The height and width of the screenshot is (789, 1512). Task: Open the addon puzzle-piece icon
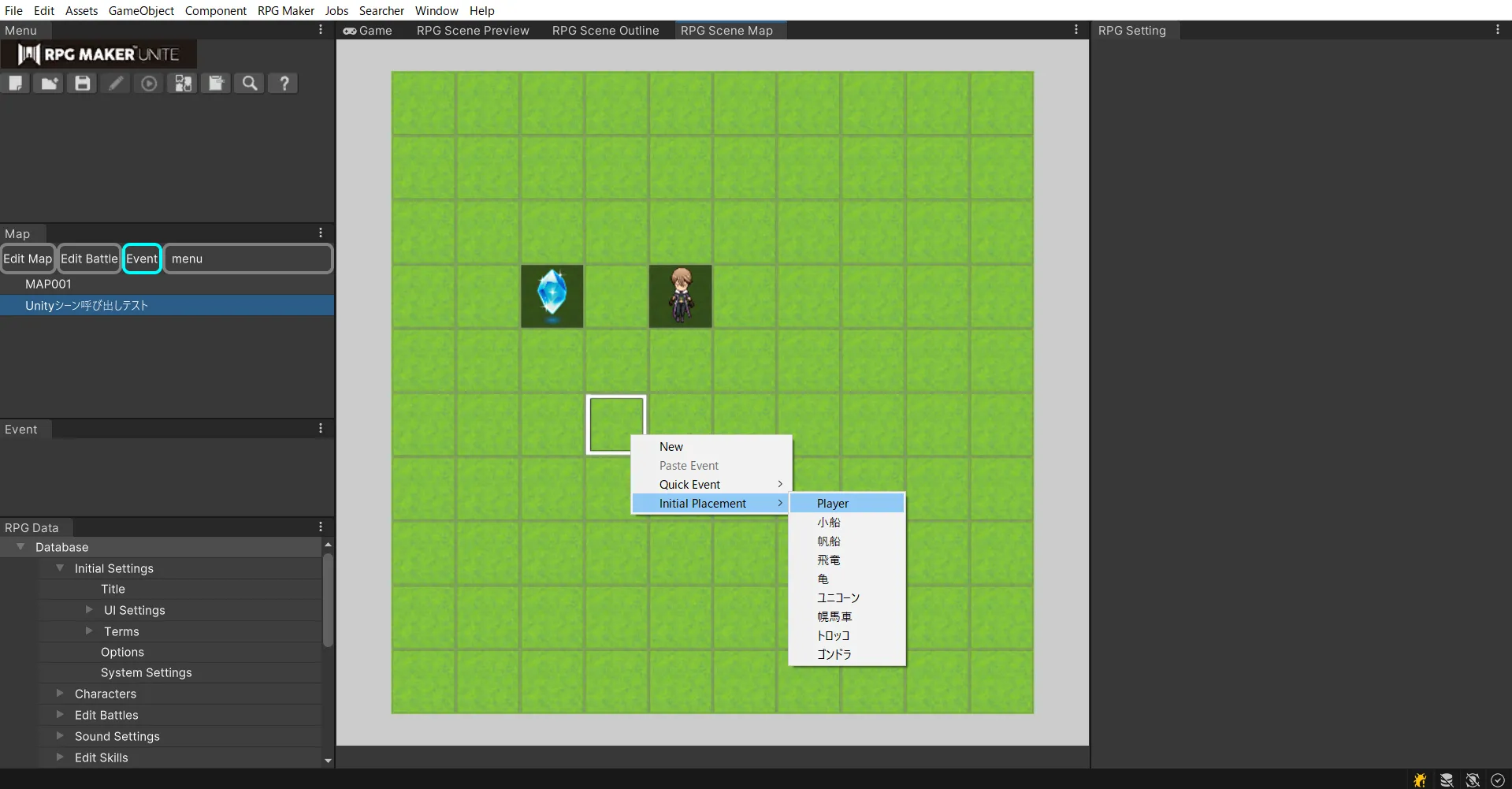click(x=183, y=84)
